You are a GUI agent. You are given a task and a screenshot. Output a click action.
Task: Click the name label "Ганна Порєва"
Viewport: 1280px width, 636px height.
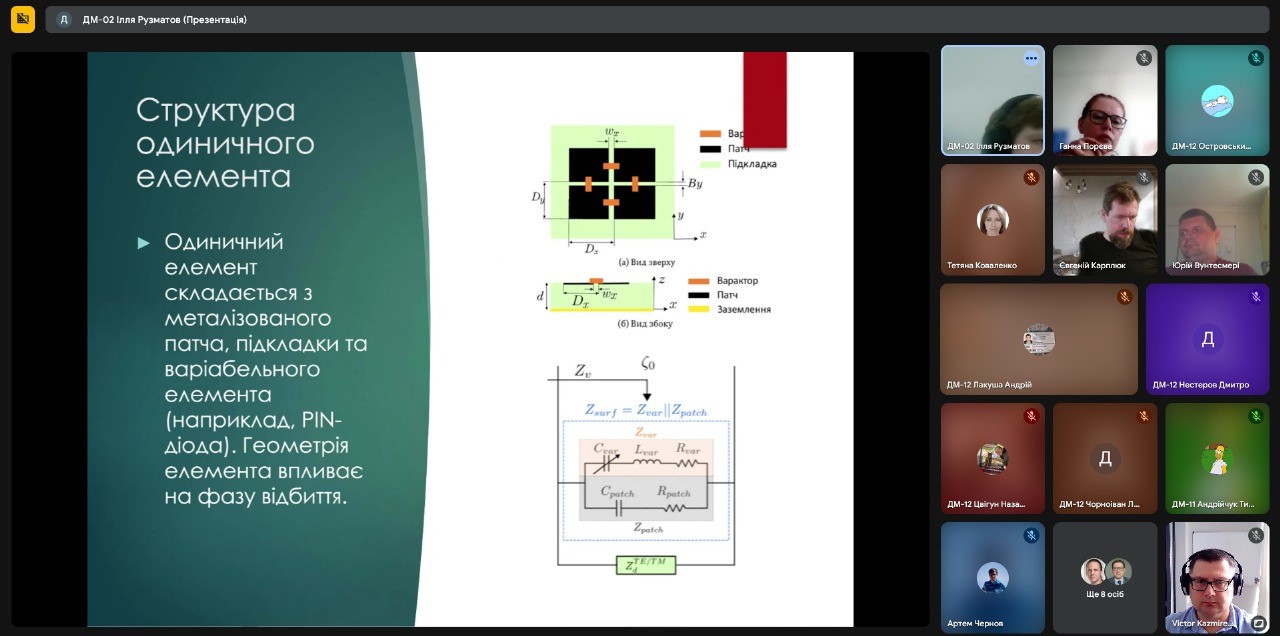1089,146
